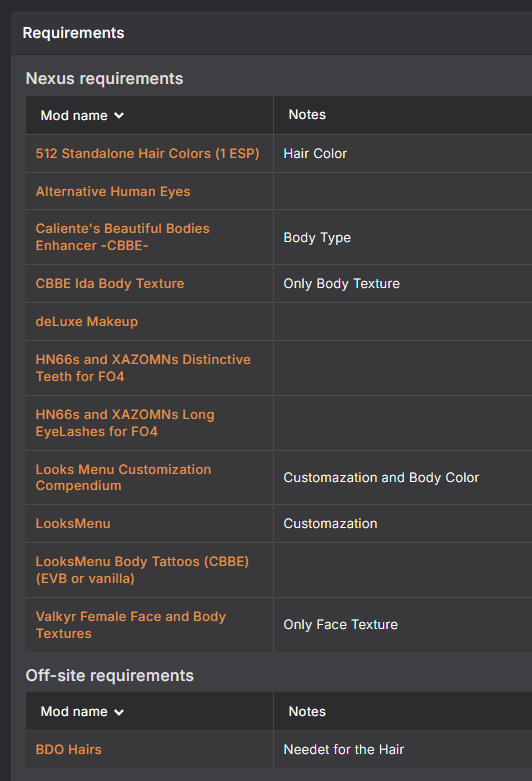Open HN66s Distinctive Teeth for FO4 link
The height and width of the screenshot is (781, 532).
click(143, 368)
